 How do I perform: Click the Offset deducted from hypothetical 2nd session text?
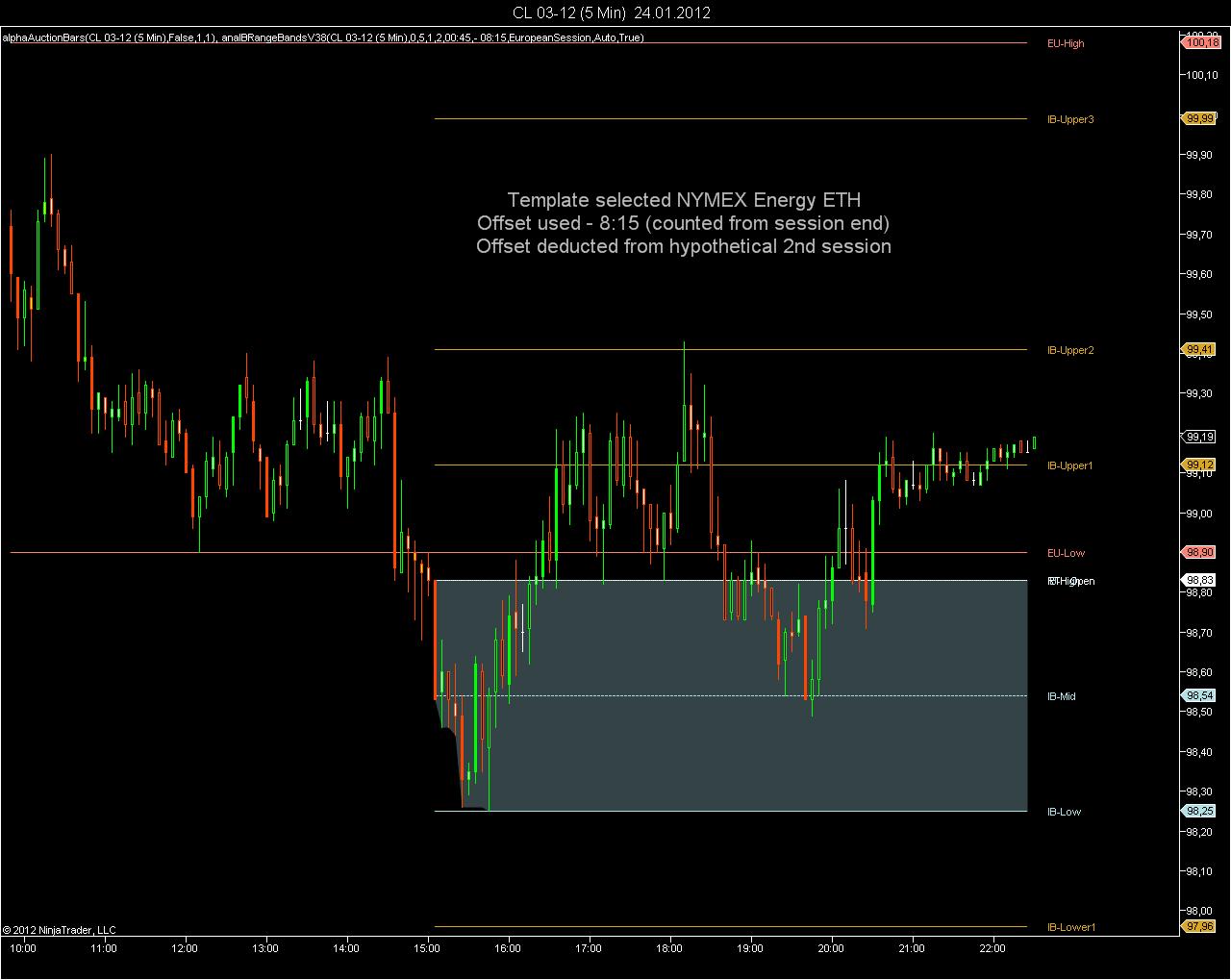point(684,246)
